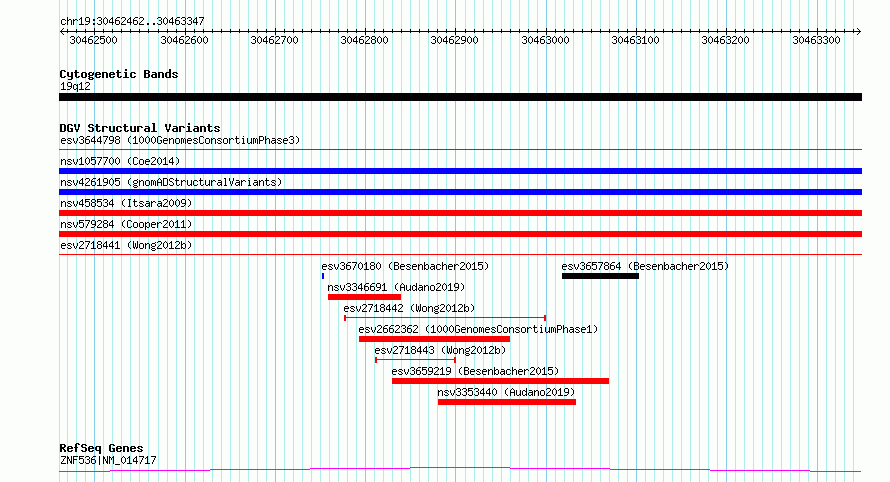The height and width of the screenshot is (482, 890).
Task: Select ruler tick label 30462800
Action: click(x=364, y=40)
